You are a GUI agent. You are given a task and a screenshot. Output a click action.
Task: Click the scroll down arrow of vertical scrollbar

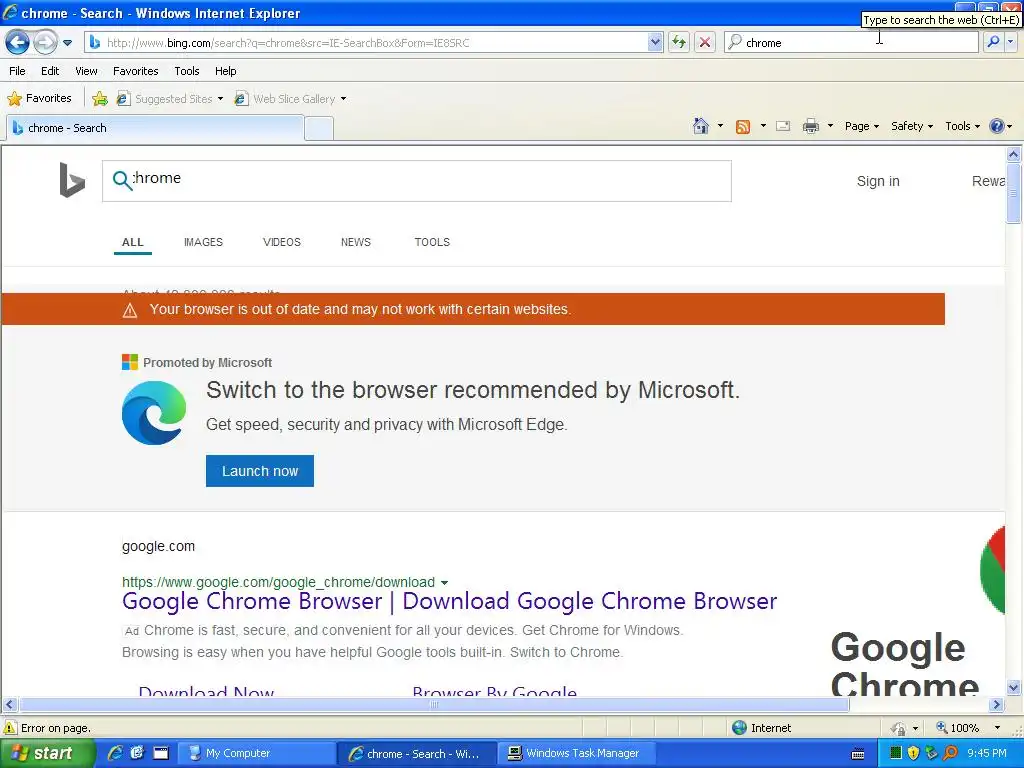[x=1014, y=687]
